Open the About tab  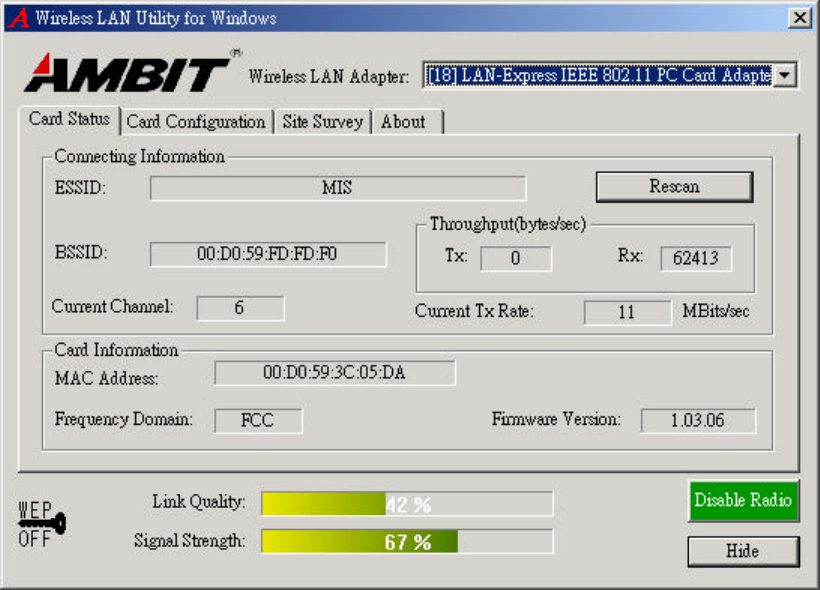tap(408, 122)
